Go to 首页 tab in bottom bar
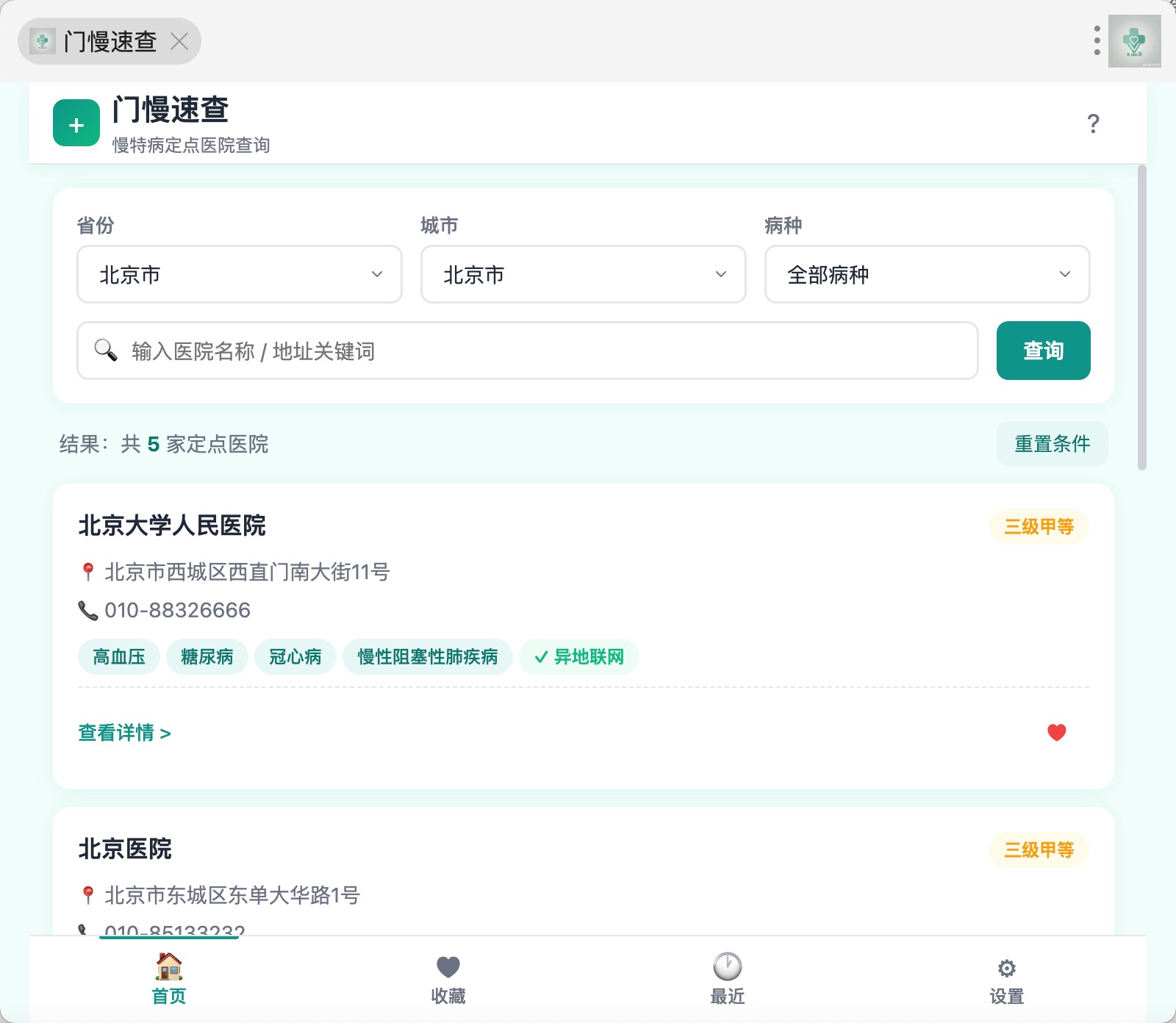This screenshot has height=1023, width=1176. (169, 980)
